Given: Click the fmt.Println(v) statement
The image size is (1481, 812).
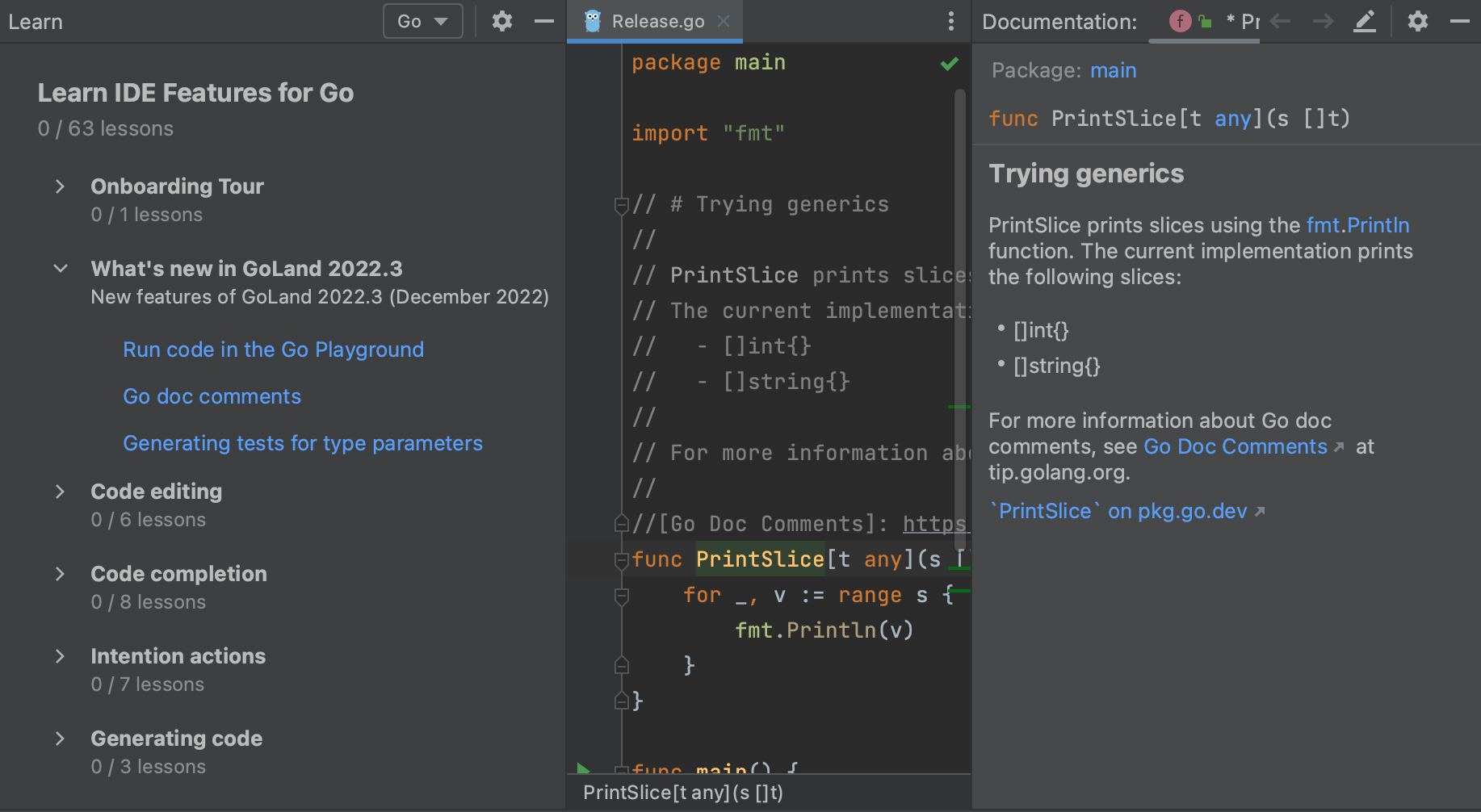Looking at the screenshot, I should click(x=824, y=630).
